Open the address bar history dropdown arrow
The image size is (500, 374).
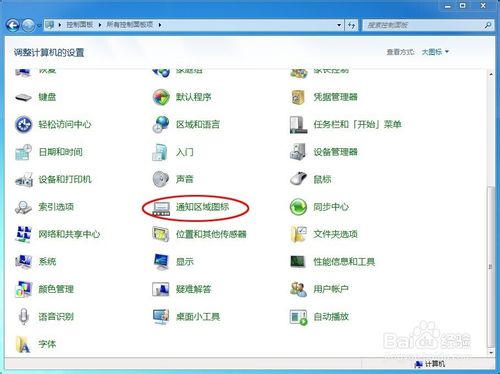click(x=339, y=25)
